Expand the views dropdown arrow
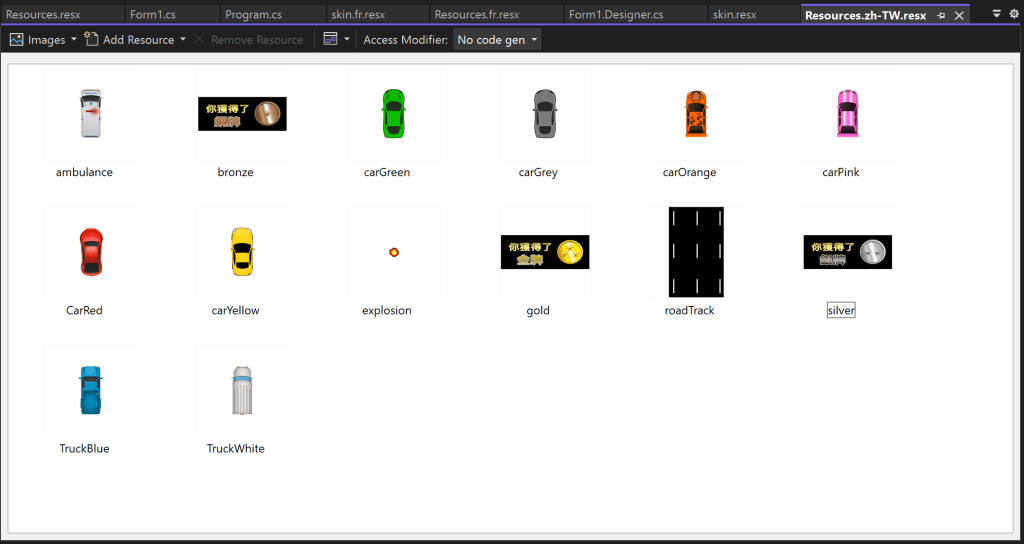Image resolution: width=1024 pixels, height=544 pixels. click(347, 40)
